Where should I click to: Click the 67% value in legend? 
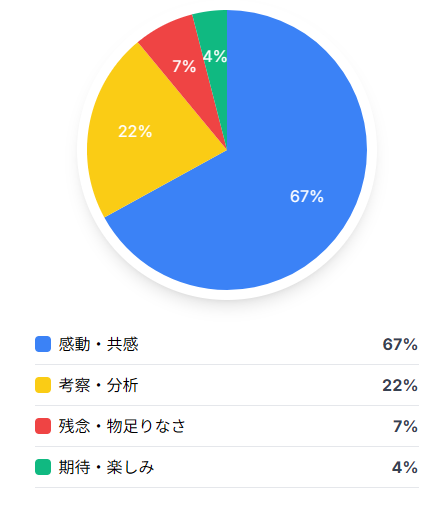click(400, 344)
